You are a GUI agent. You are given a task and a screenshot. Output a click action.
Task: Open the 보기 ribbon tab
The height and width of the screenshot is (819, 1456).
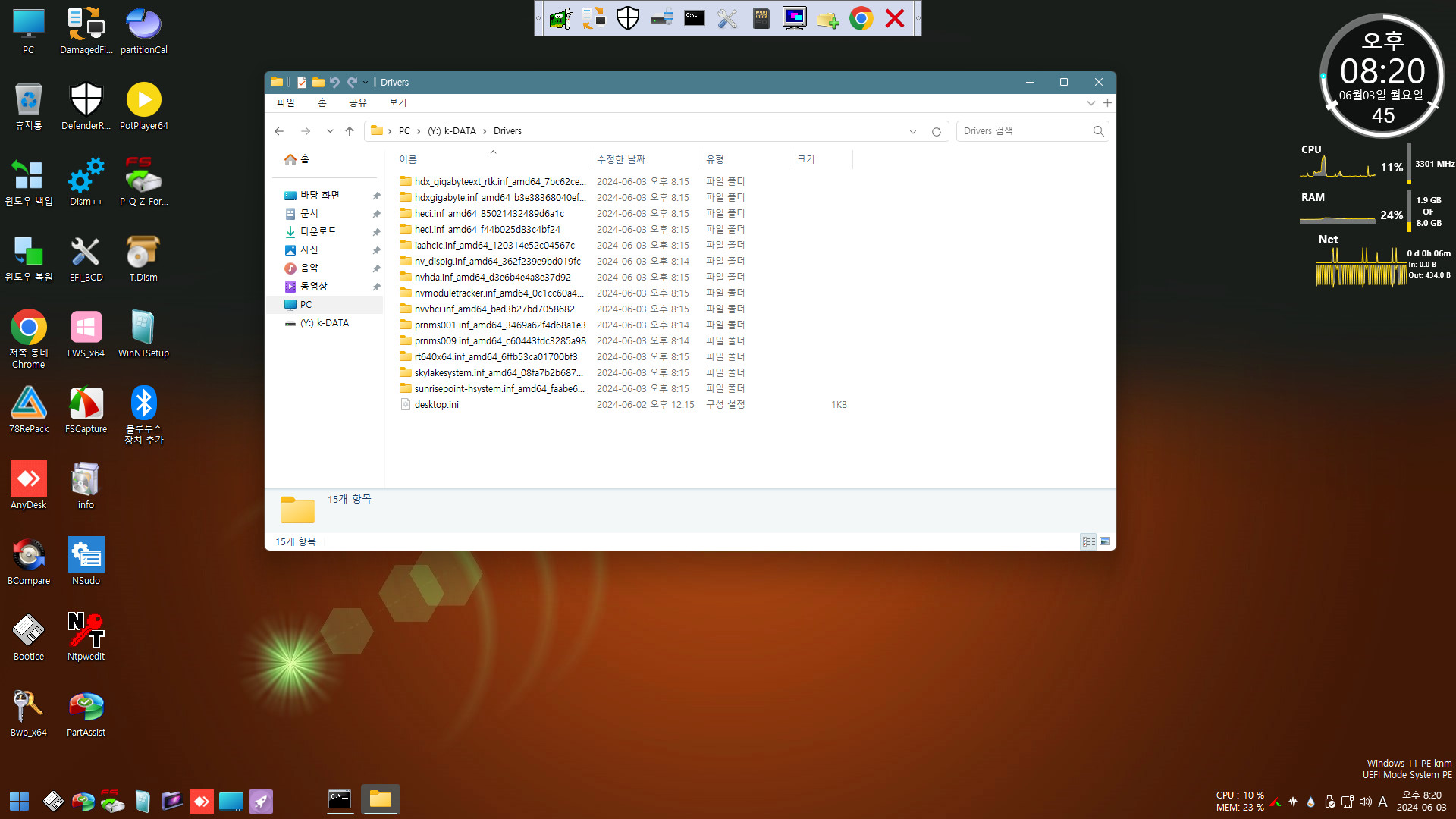[x=397, y=103]
